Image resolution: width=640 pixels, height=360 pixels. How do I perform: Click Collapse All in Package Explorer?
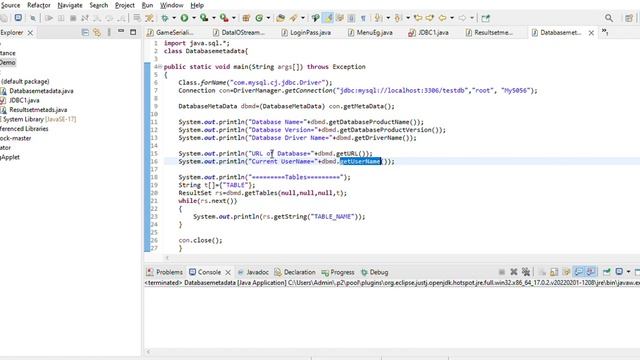(x=85, y=32)
